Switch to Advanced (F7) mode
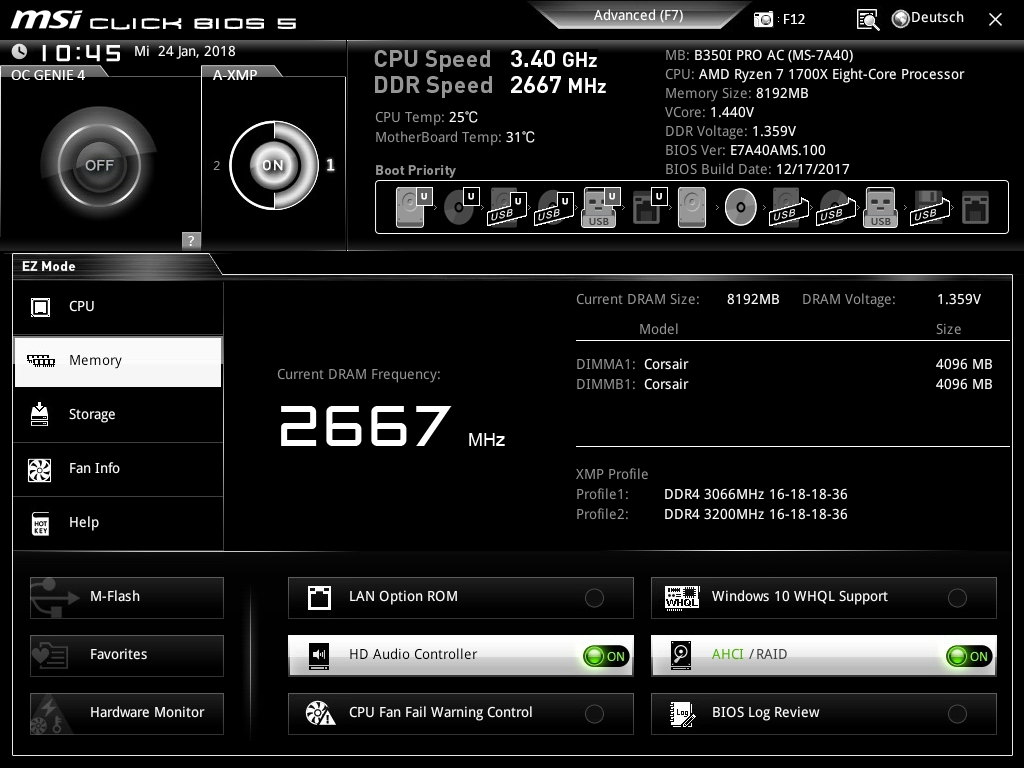Viewport: 1024px width, 768px height. [638, 16]
